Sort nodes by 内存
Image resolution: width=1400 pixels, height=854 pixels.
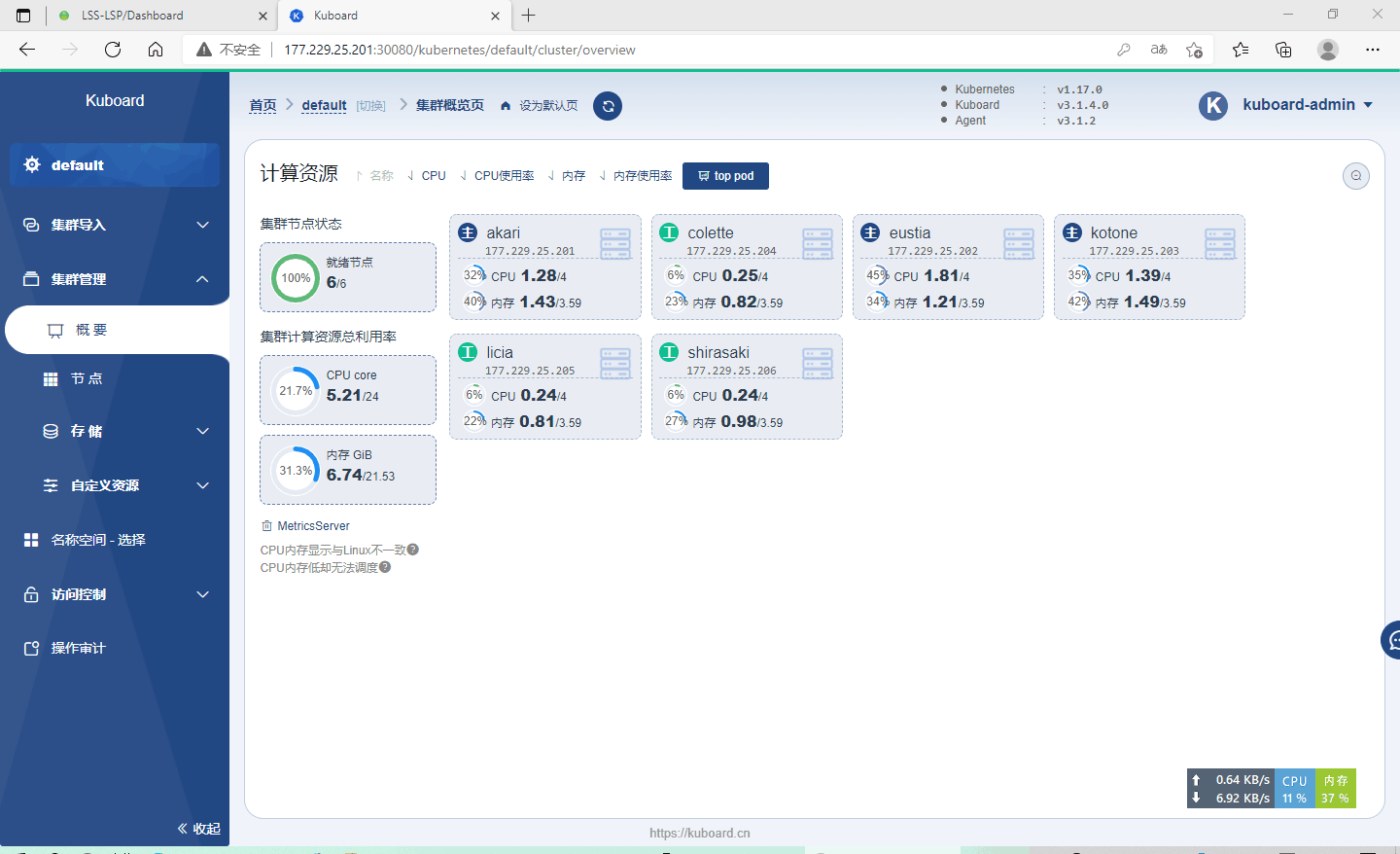coord(567,176)
